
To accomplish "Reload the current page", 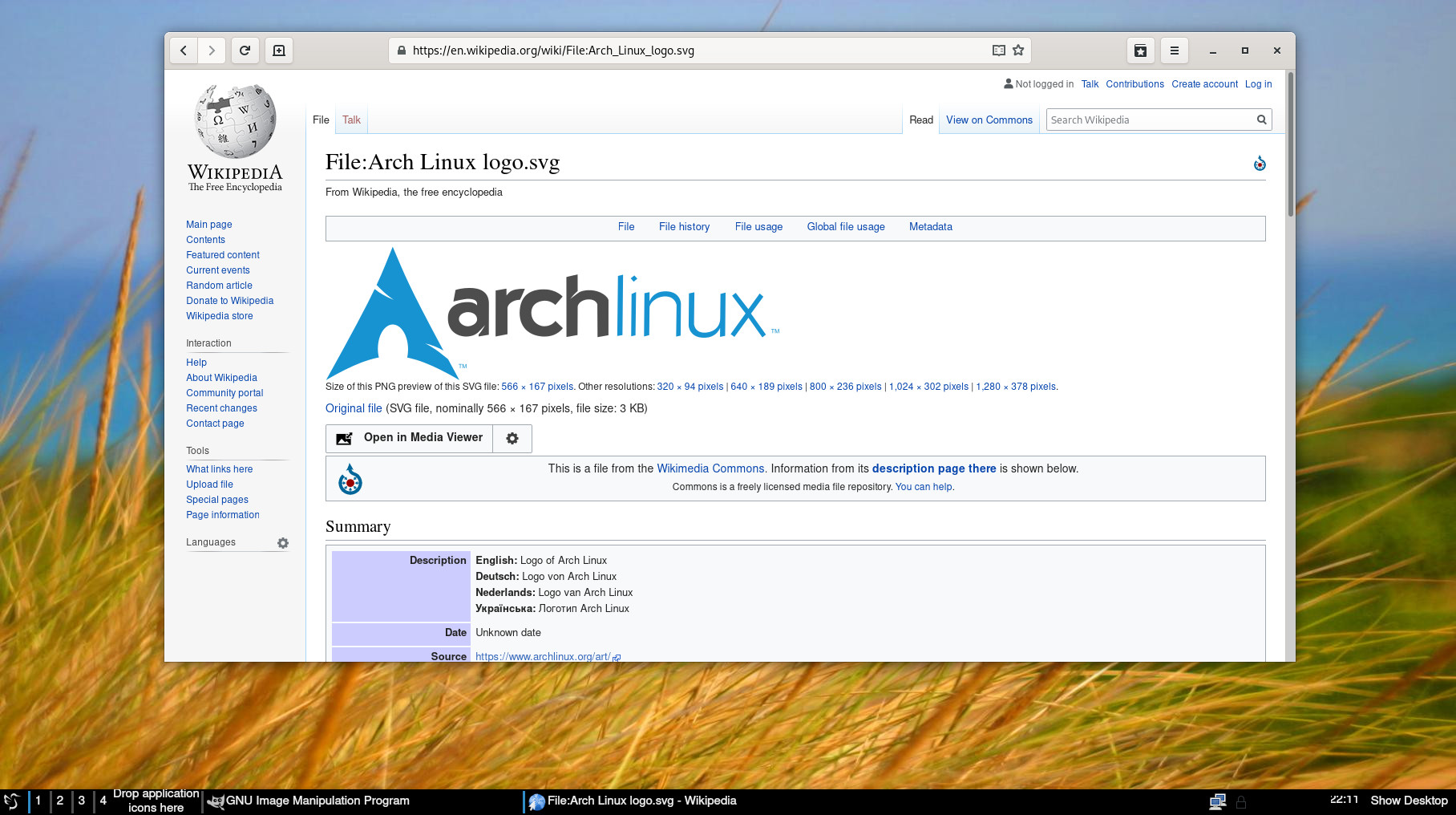I will click(x=245, y=50).
